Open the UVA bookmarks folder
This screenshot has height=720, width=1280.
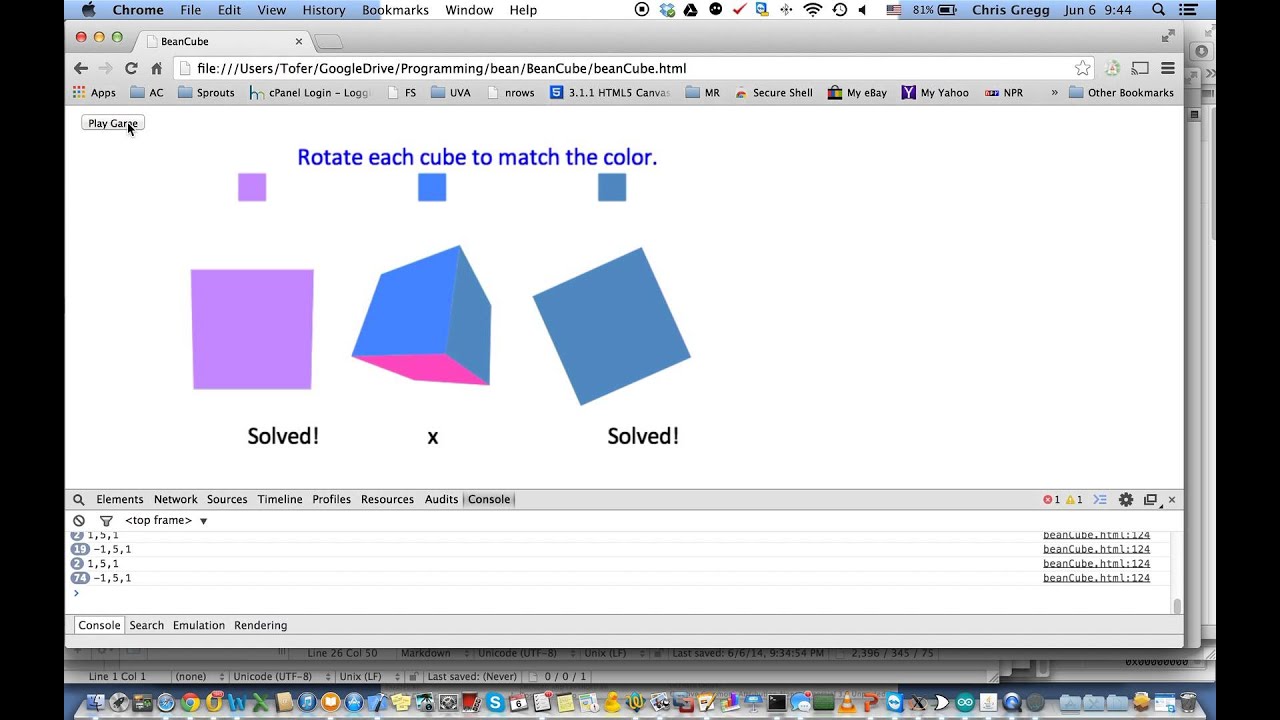point(451,92)
